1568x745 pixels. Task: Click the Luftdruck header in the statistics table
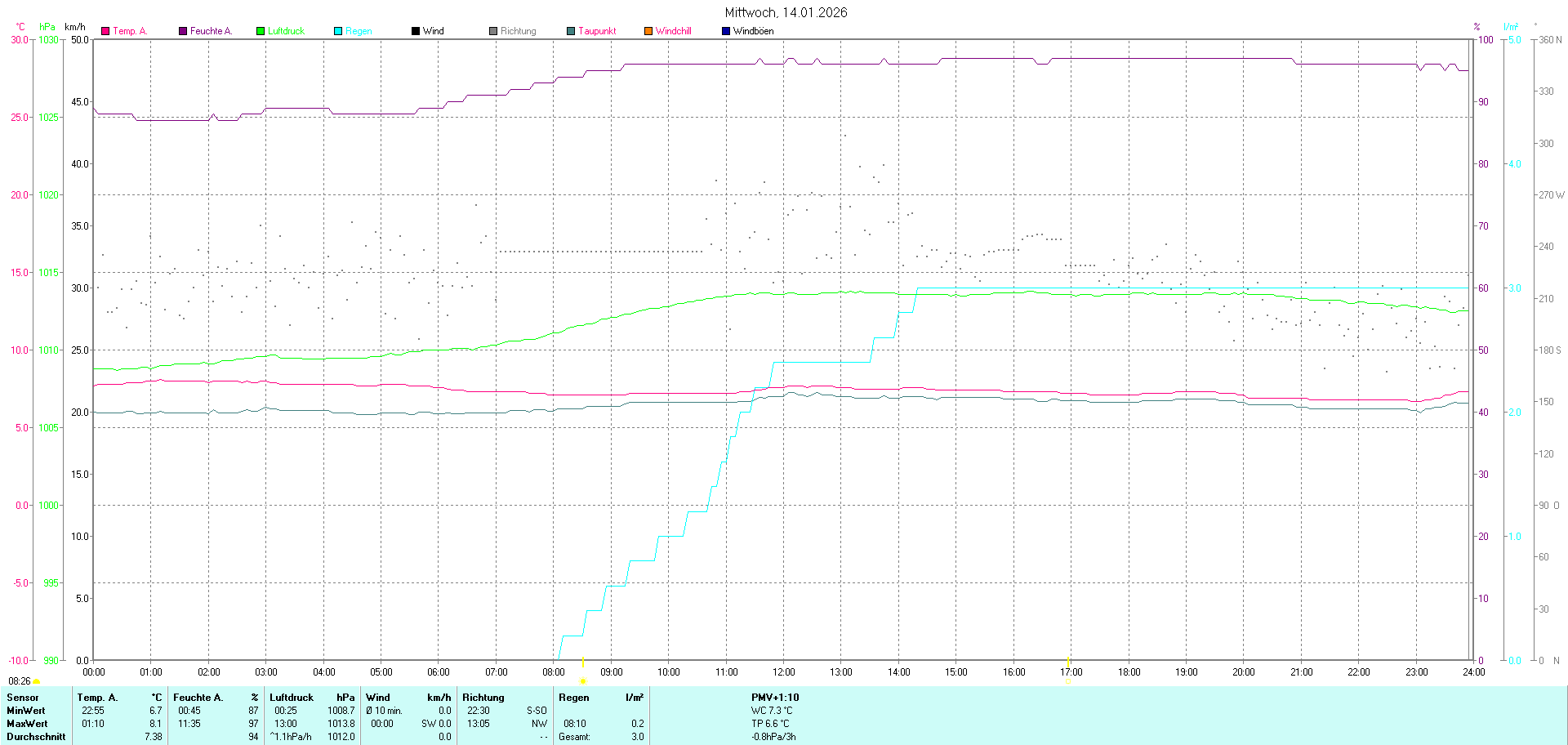click(292, 698)
